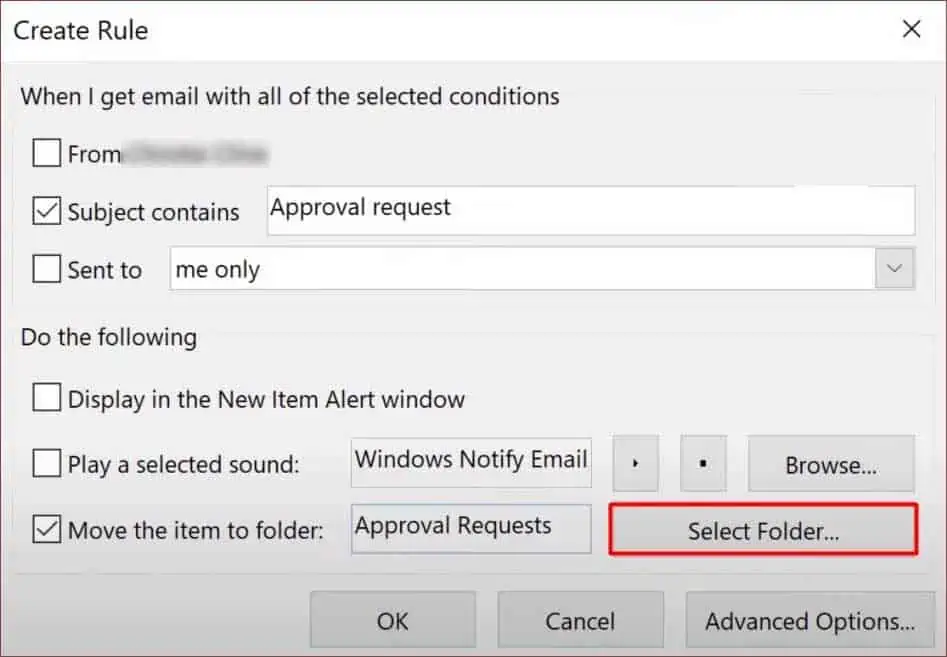Uncheck the Subject contains checkbox
The image size is (947, 657).
[x=47, y=211]
